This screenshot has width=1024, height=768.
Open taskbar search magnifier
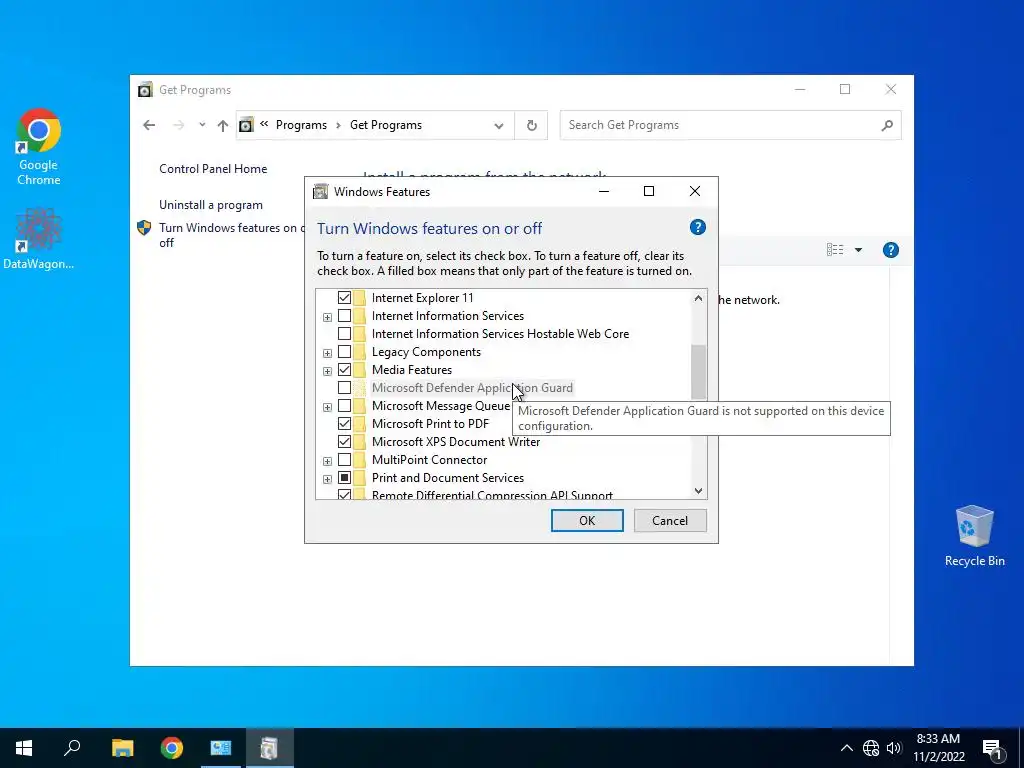click(x=72, y=748)
